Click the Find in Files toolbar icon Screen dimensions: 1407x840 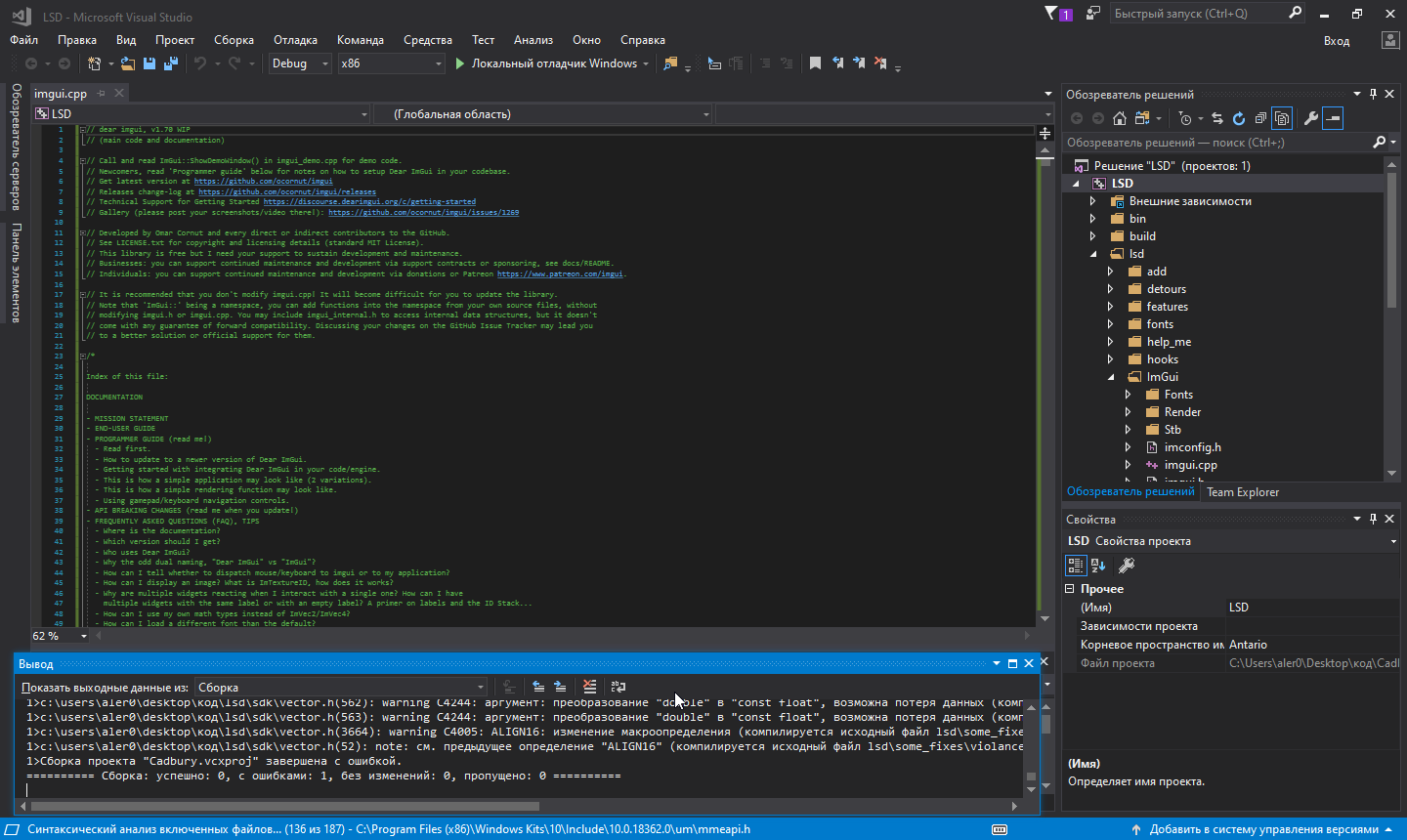[x=670, y=63]
